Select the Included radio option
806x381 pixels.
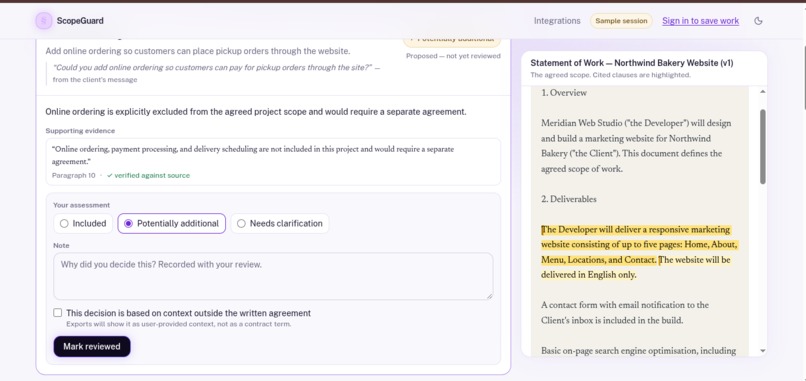tap(83, 224)
